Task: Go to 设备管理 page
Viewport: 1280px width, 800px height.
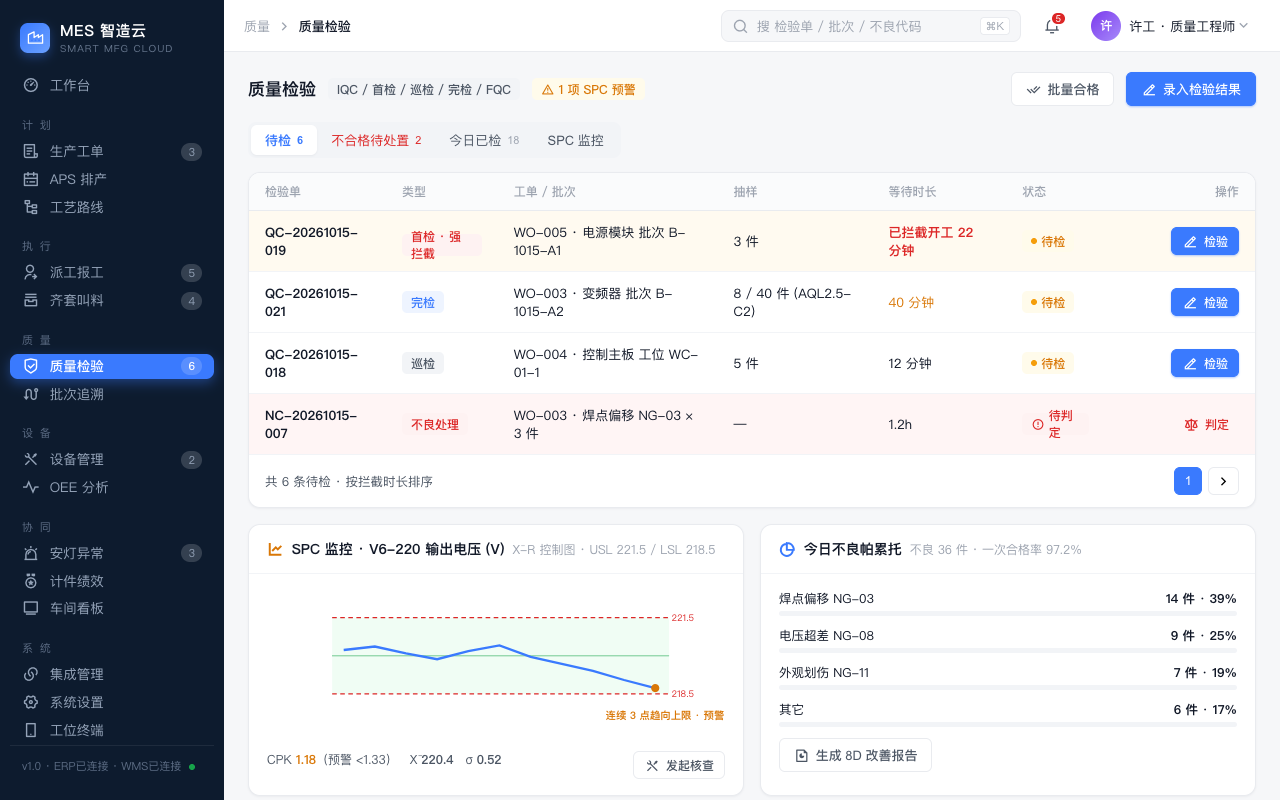Action: click(x=112, y=459)
